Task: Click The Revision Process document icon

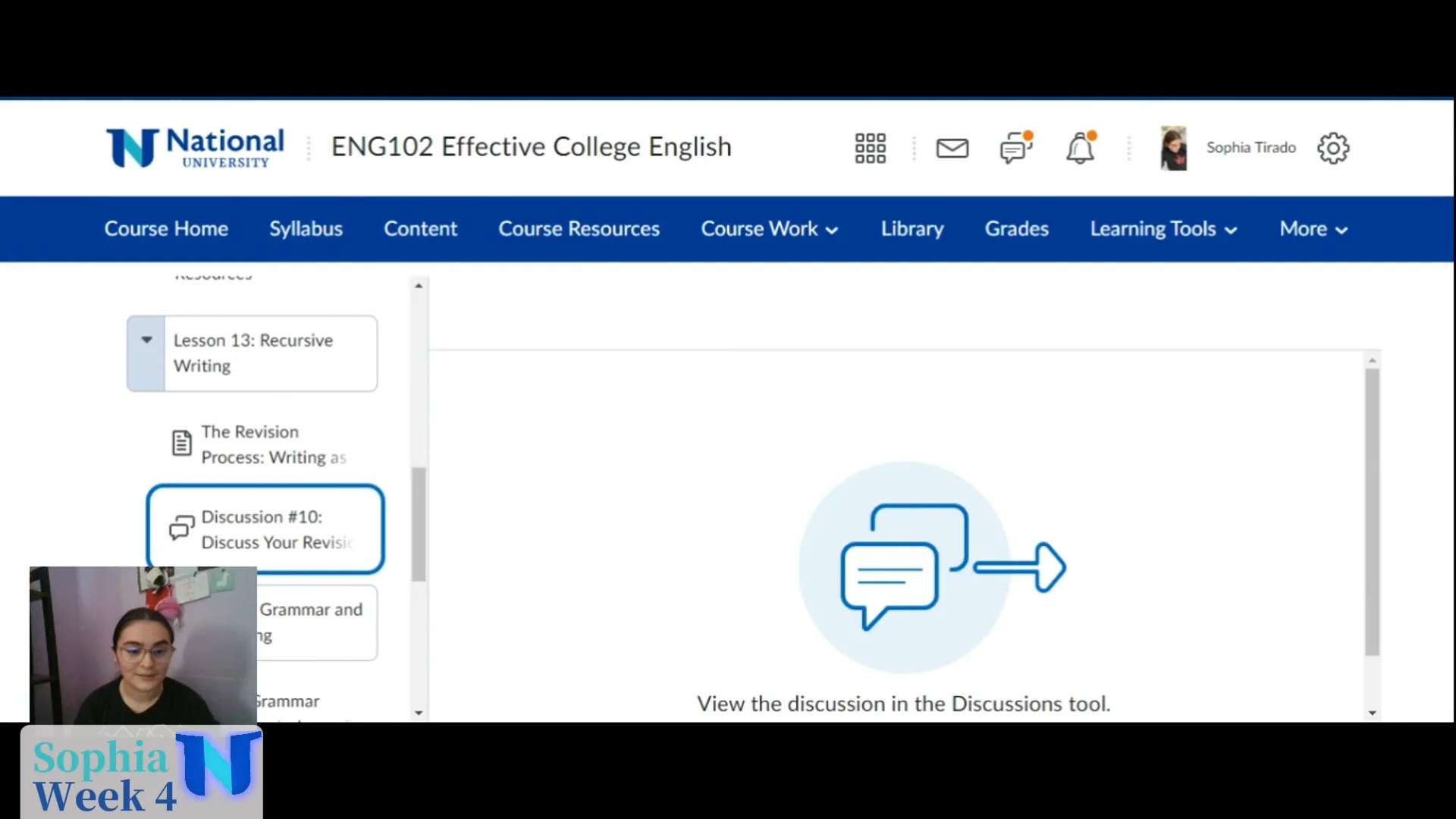Action: 181,443
